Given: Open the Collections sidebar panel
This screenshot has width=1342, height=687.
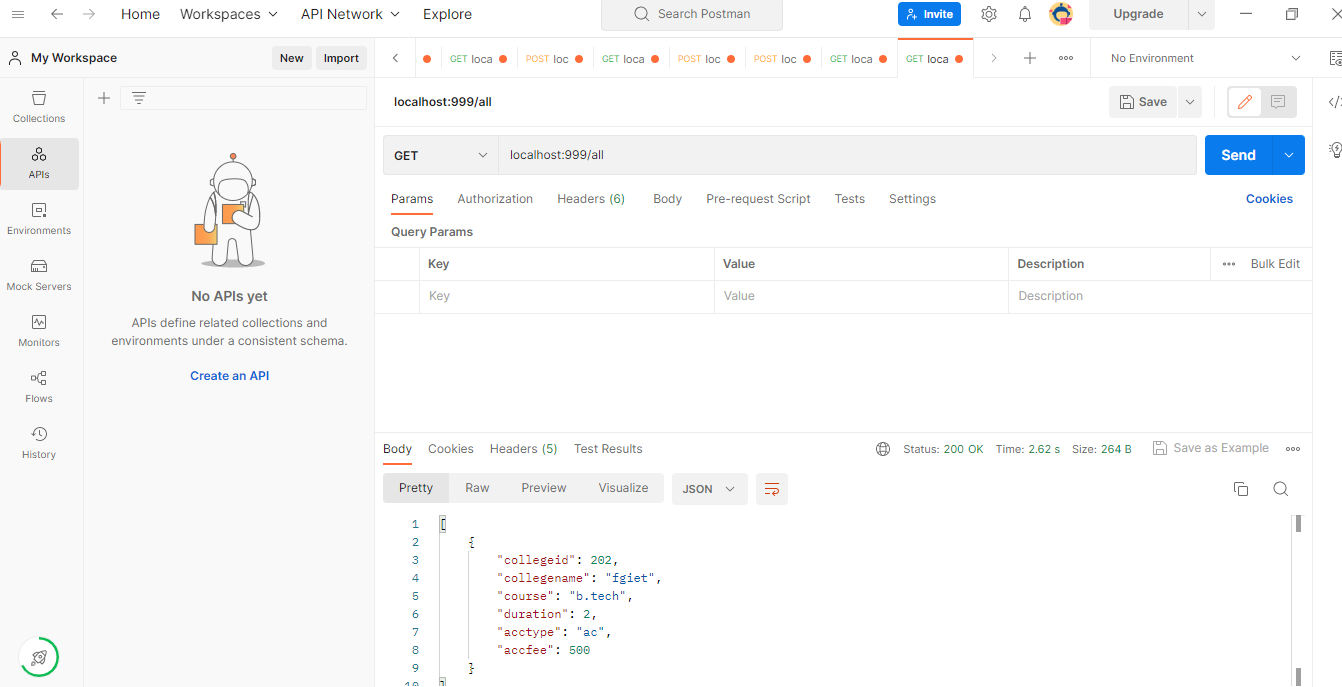Looking at the screenshot, I should 38,106.
